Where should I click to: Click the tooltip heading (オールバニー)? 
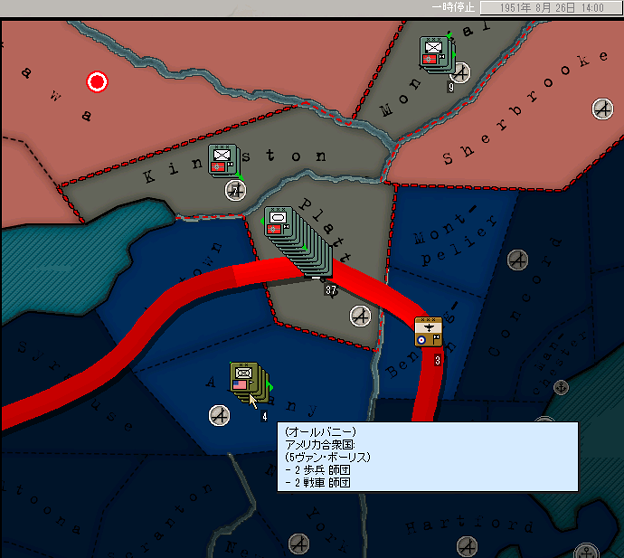[321, 432]
